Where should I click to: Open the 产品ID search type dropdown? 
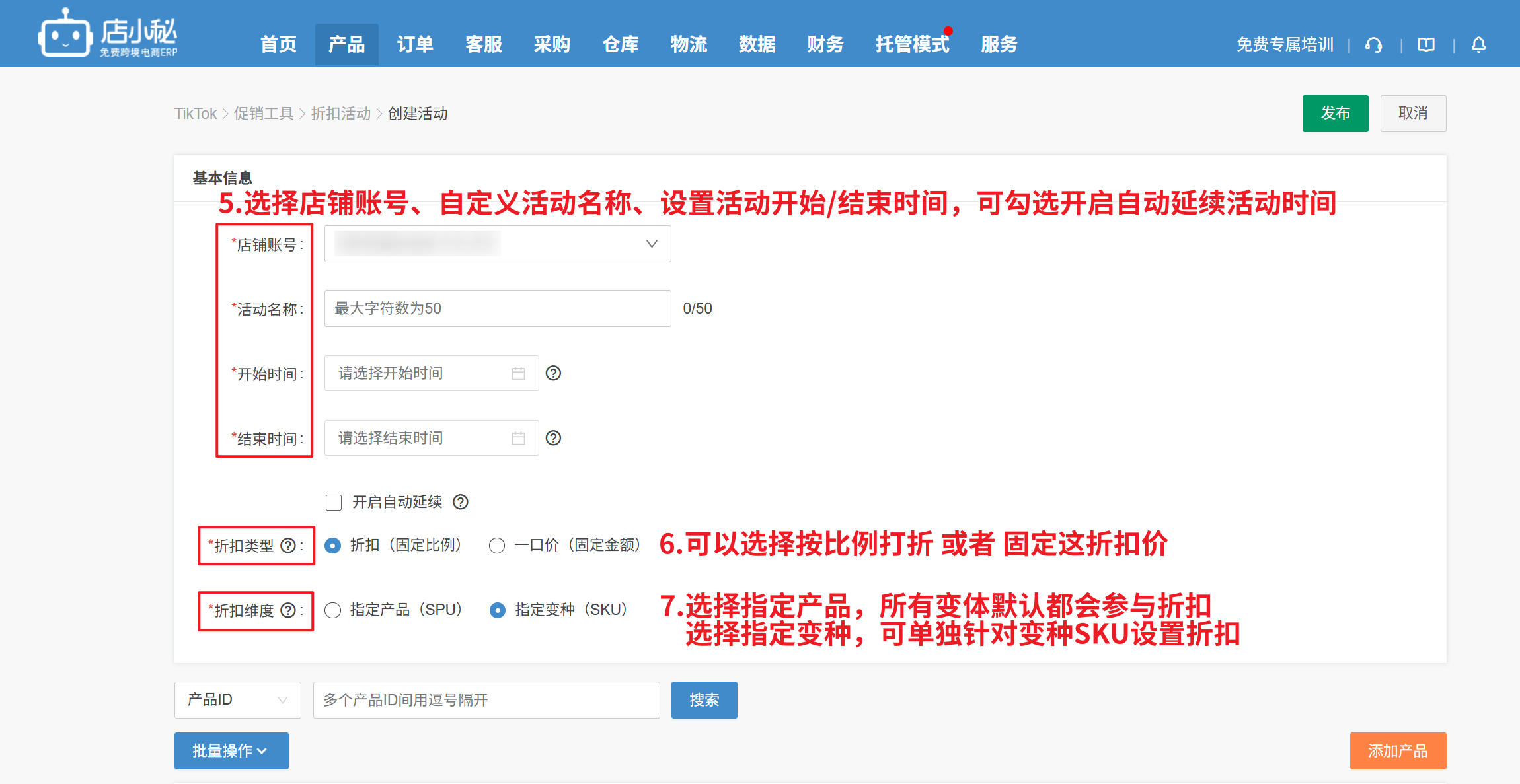pyautogui.click(x=237, y=700)
